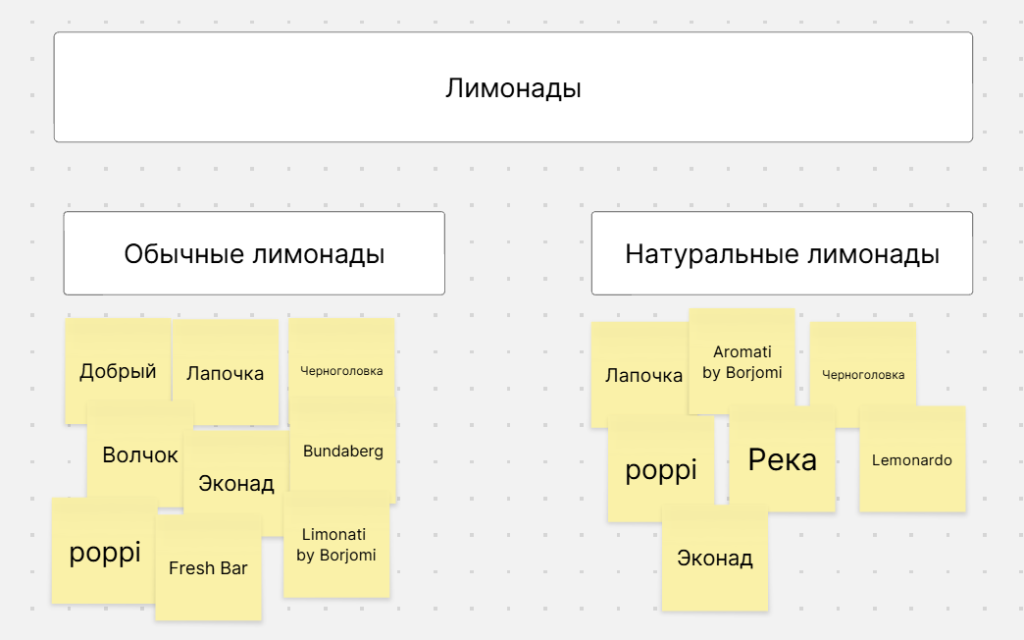Select the top "Лимонады" title box

click(512, 88)
